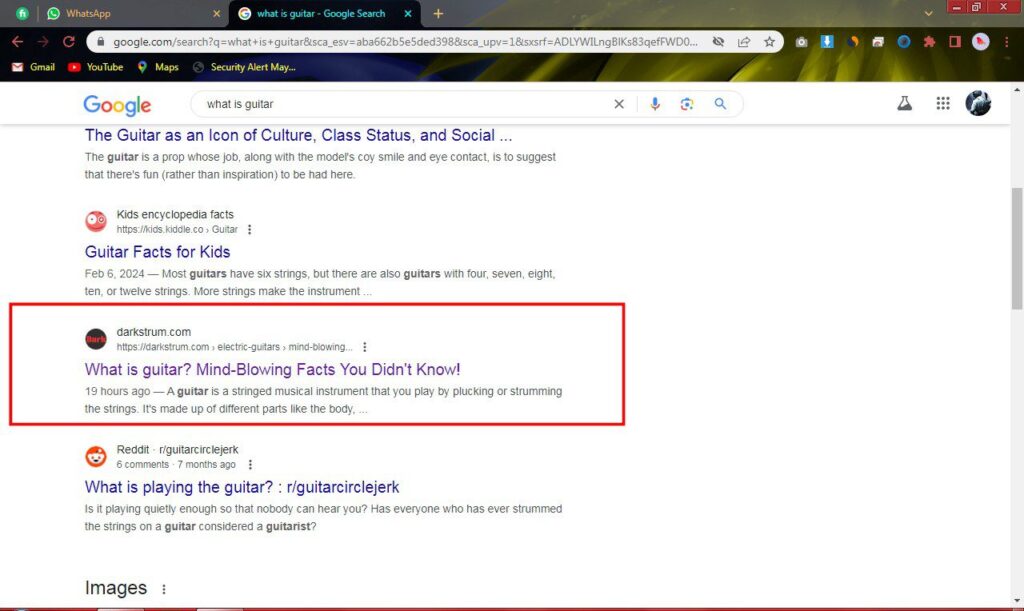This screenshot has height=611, width=1024.
Task: Click the darkstrum.com favicon
Action: click(x=96, y=339)
